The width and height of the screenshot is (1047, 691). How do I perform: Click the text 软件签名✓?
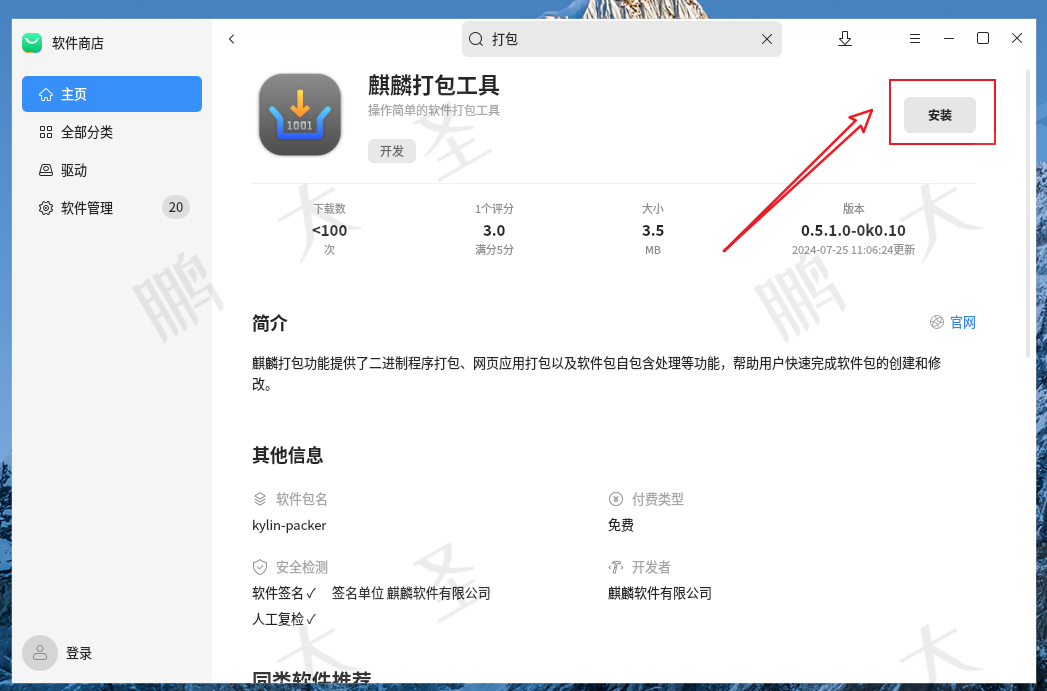click(284, 593)
